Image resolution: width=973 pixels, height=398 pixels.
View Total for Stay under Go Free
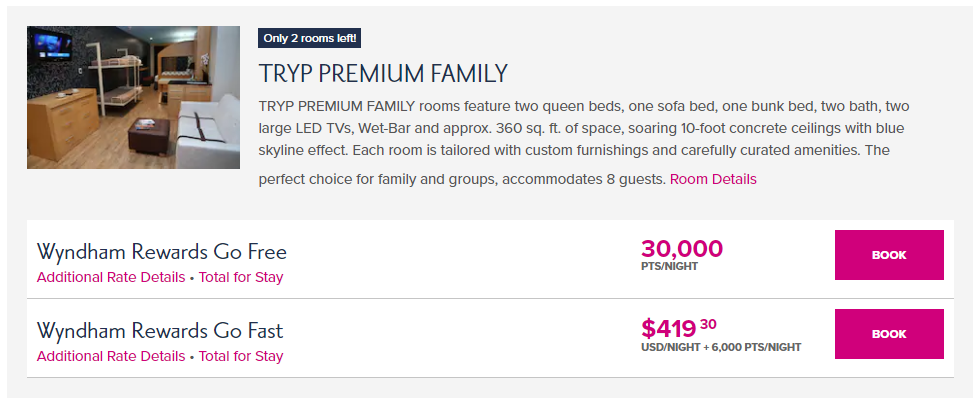pyautogui.click(x=241, y=278)
